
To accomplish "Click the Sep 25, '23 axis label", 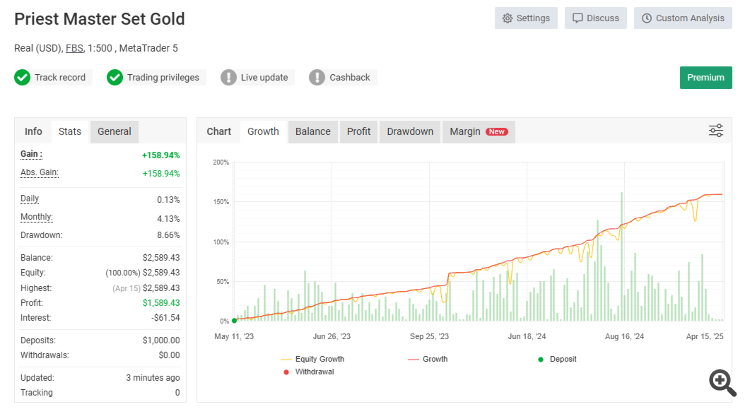I will point(429,337).
